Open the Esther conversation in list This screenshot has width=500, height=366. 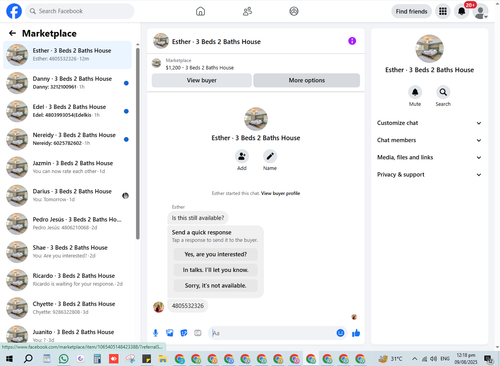click(68, 55)
